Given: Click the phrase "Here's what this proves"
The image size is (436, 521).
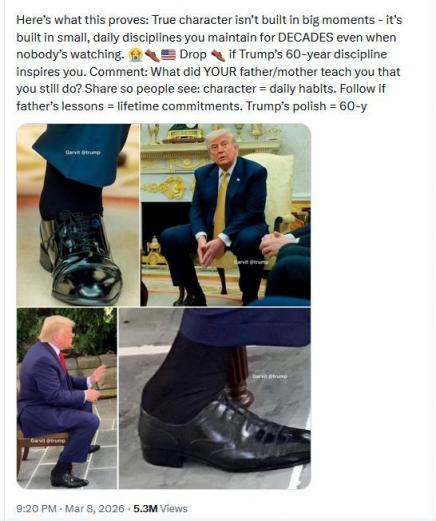Looking at the screenshot, I should point(81,20).
